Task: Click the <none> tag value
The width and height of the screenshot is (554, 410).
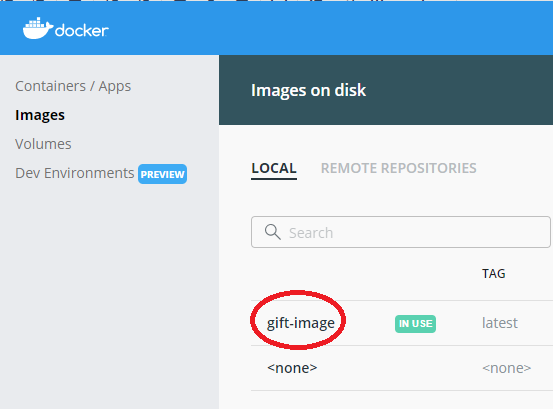Action: click(x=507, y=368)
